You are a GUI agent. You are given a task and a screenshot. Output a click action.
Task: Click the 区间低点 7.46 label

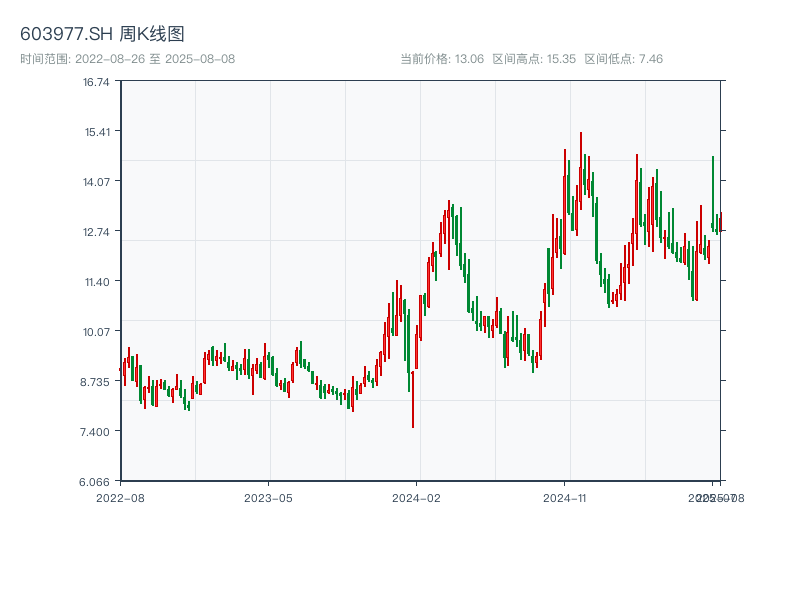[624, 59]
